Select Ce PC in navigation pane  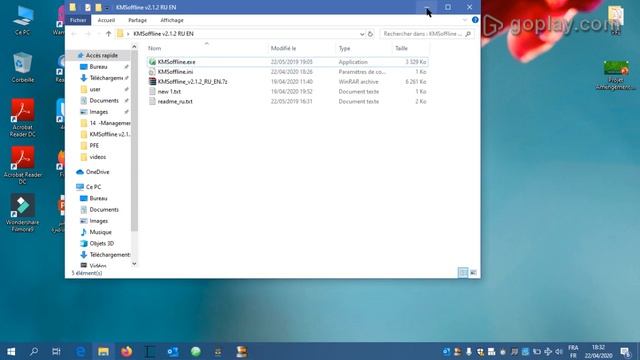pyautogui.click(x=93, y=187)
